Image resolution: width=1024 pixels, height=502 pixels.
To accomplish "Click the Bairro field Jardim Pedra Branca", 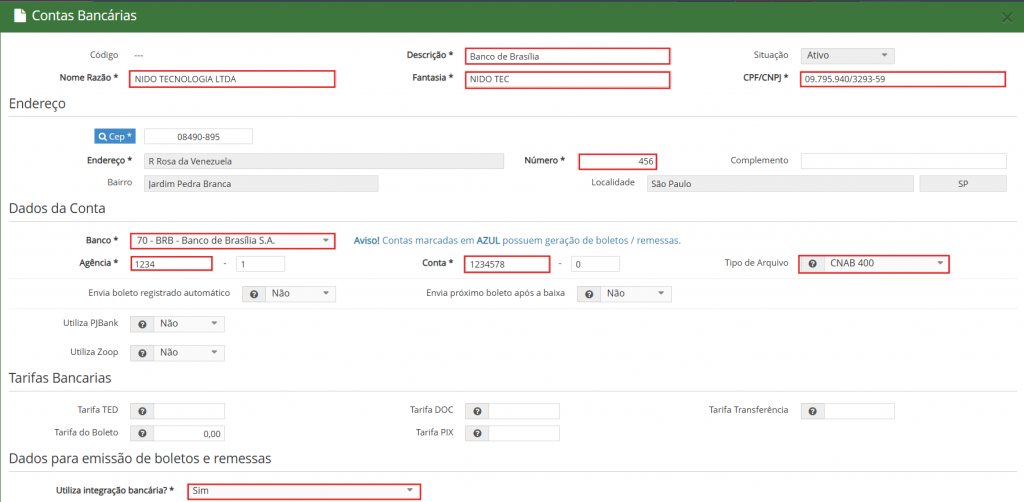I will coord(261,184).
